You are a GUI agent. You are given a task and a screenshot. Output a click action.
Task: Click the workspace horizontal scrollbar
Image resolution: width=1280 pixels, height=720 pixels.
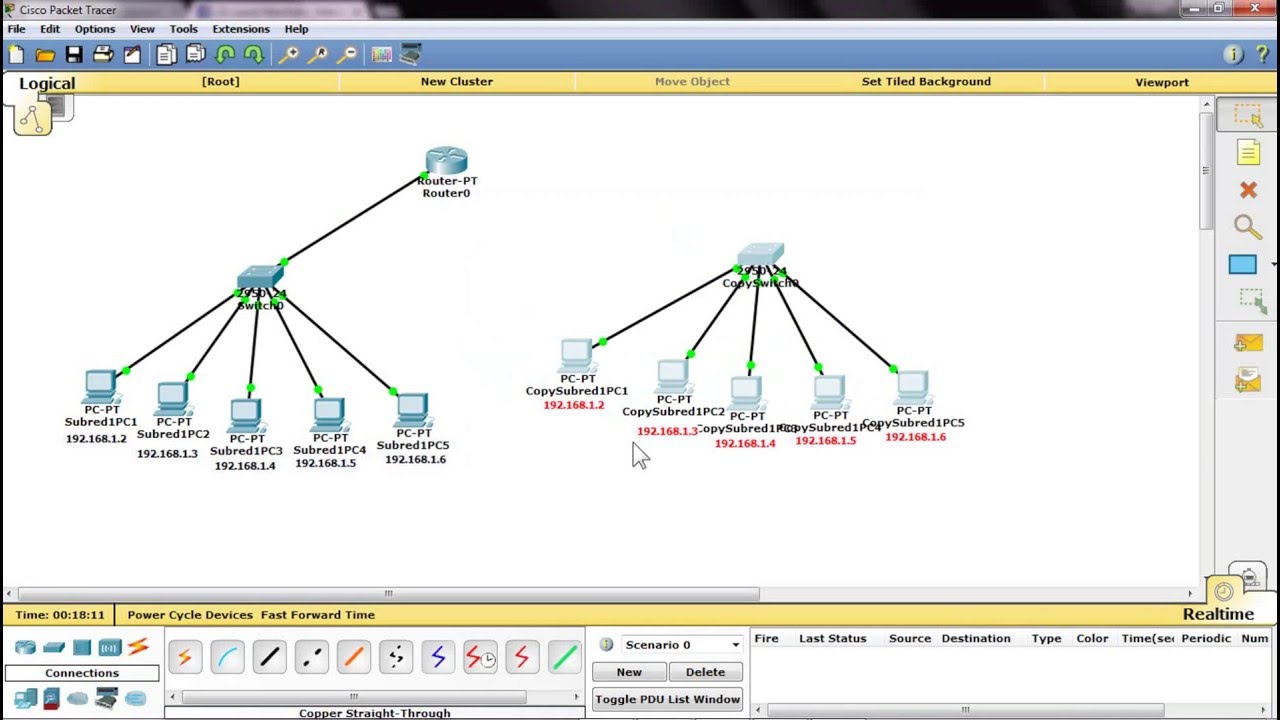(x=389, y=594)
